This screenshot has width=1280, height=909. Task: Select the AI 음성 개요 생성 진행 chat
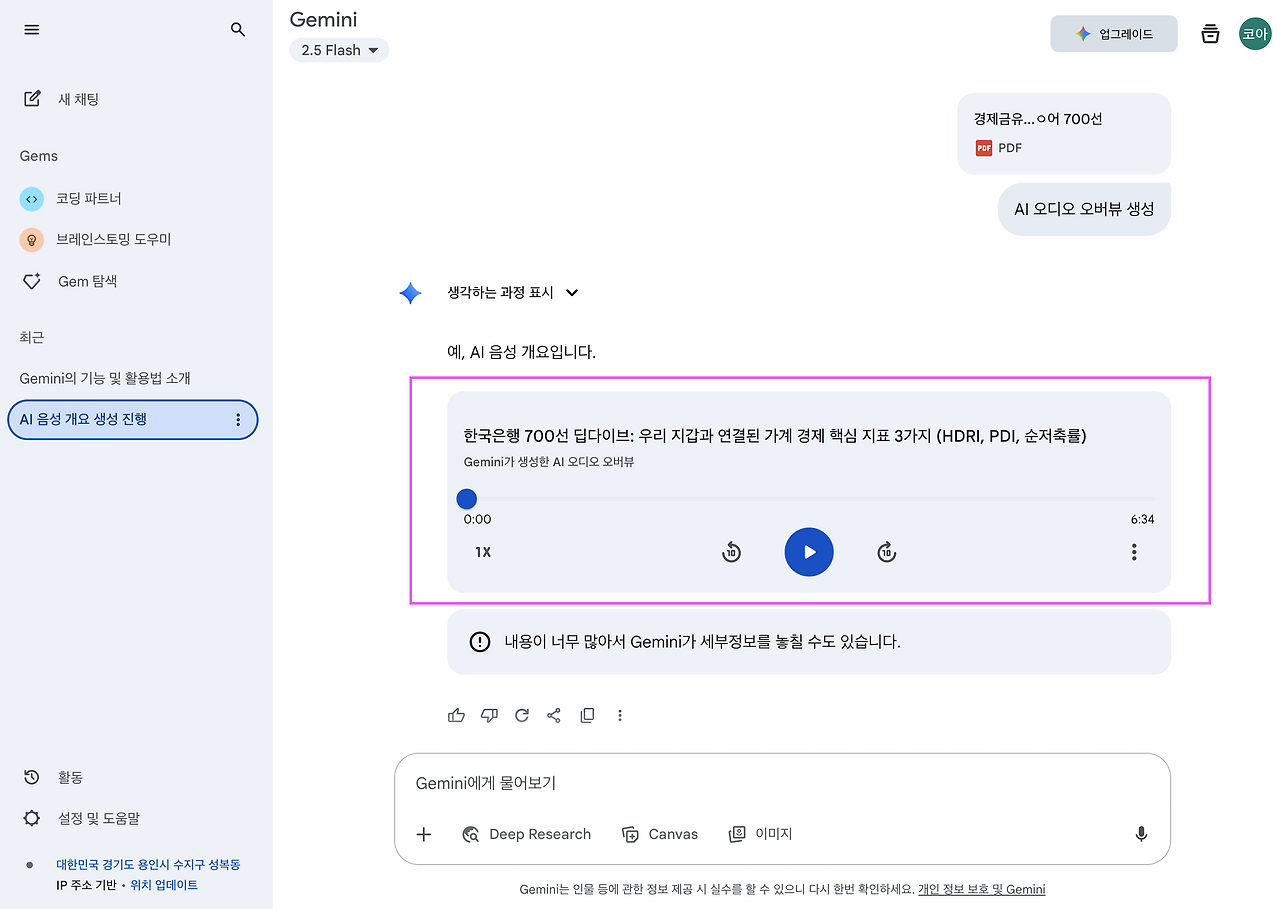(133, 420)
